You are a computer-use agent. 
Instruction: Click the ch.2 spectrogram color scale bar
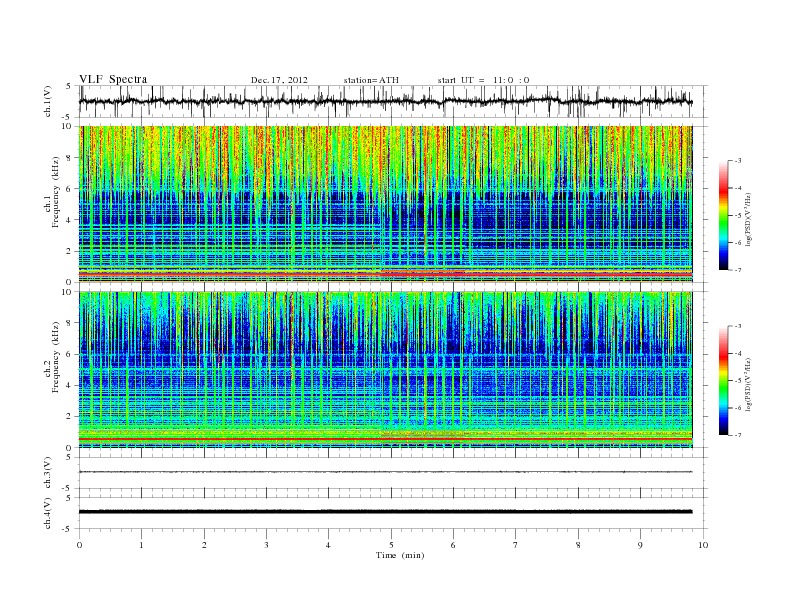tap(723, 381)
